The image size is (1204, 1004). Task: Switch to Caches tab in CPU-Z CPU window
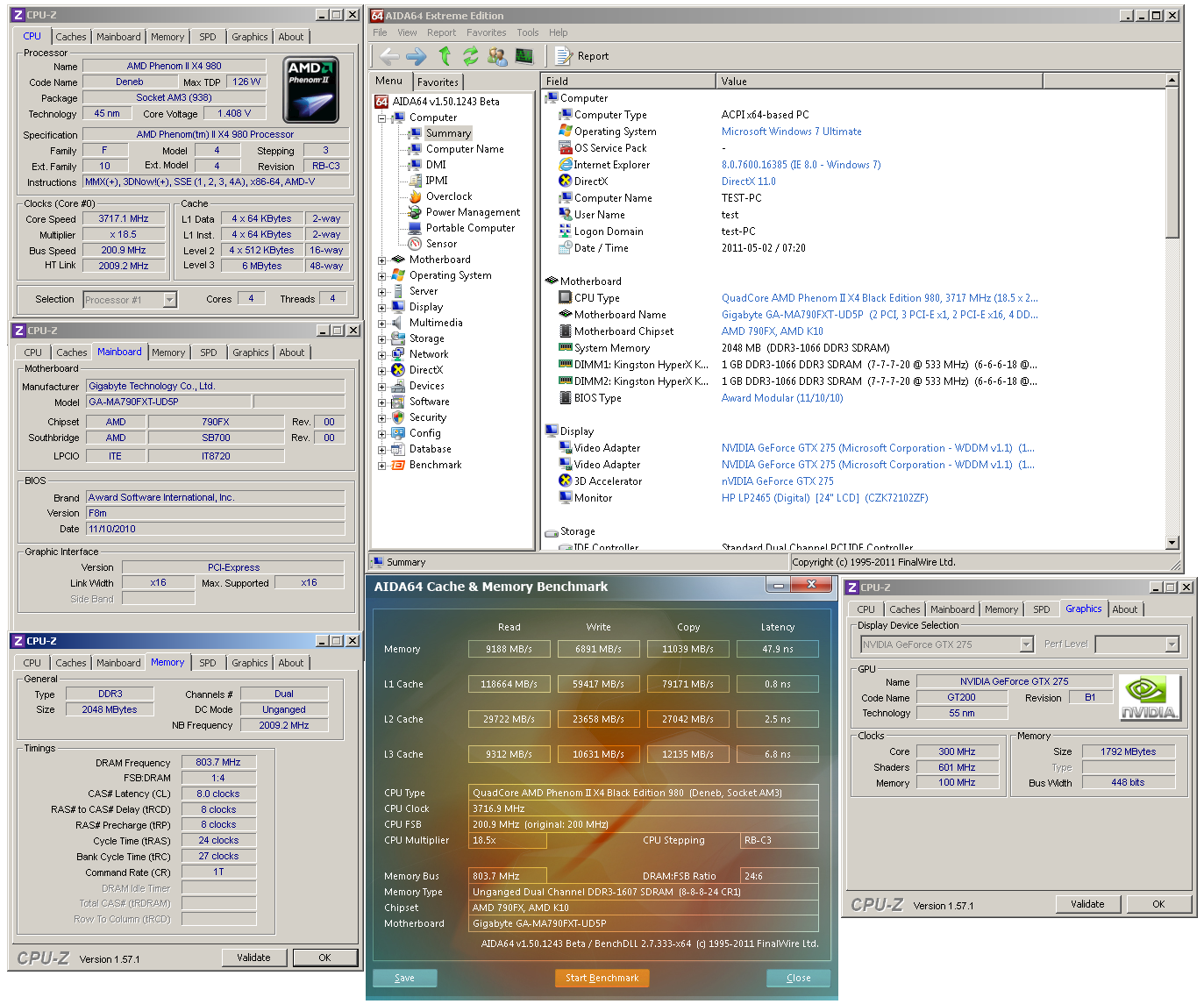pos(71,37)
